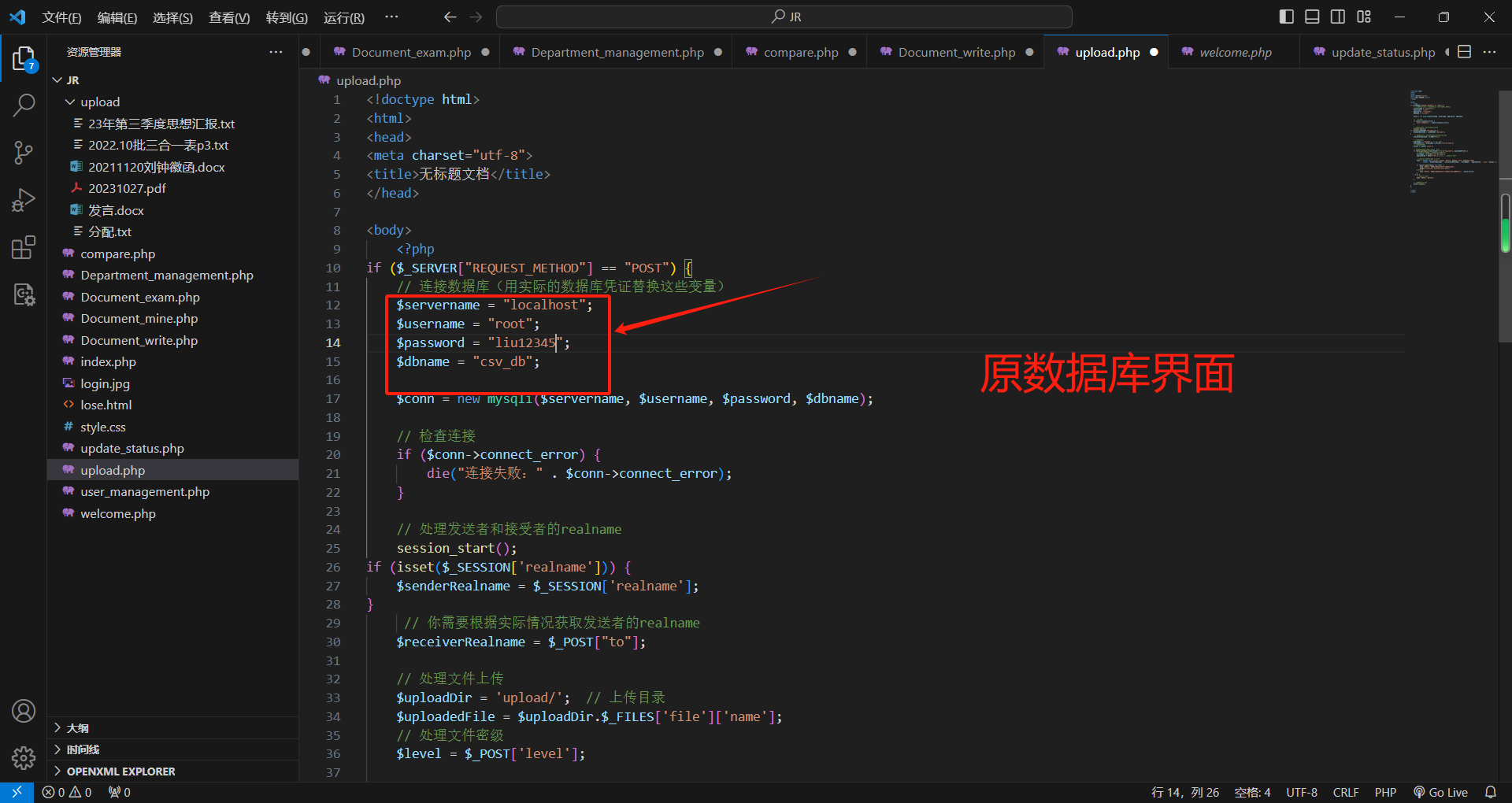Screen dimensions: 1512x803
Task: Open the Extensions view
Action: point(24,247)
